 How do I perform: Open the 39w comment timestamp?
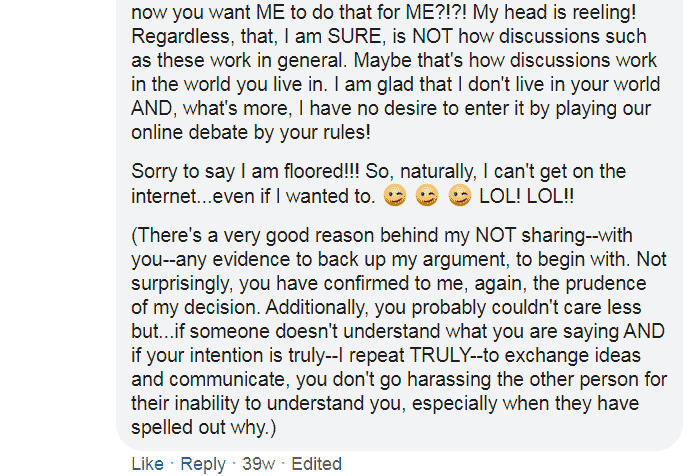259,464
